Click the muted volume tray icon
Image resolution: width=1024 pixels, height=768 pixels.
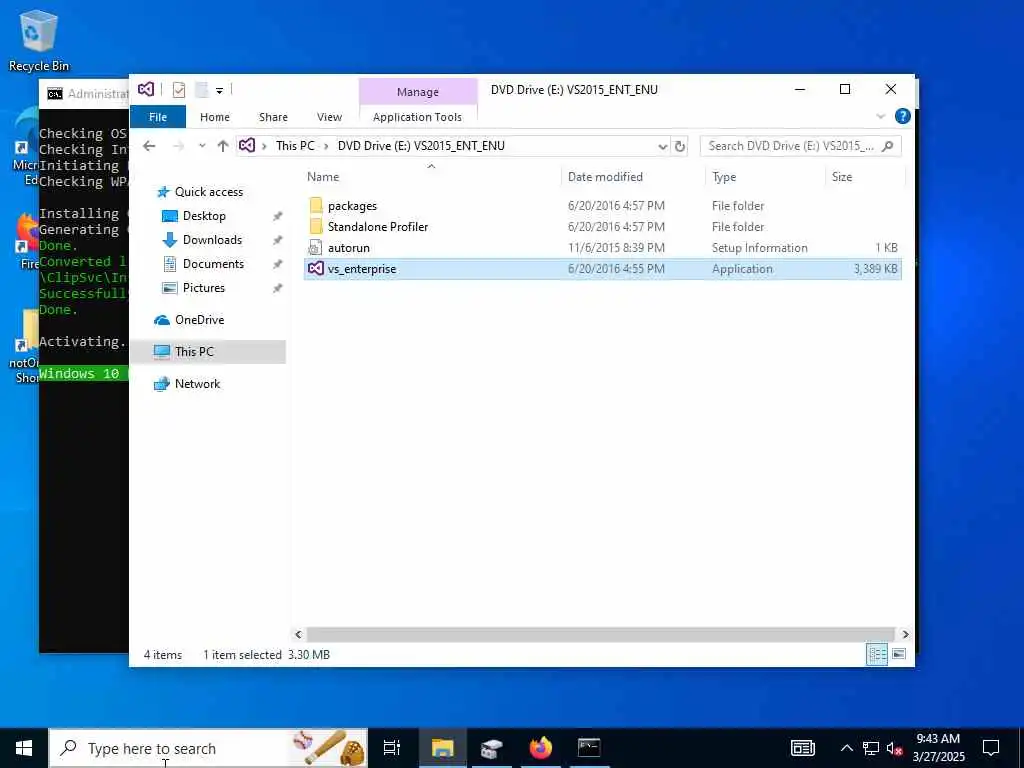tap(894, 748)
